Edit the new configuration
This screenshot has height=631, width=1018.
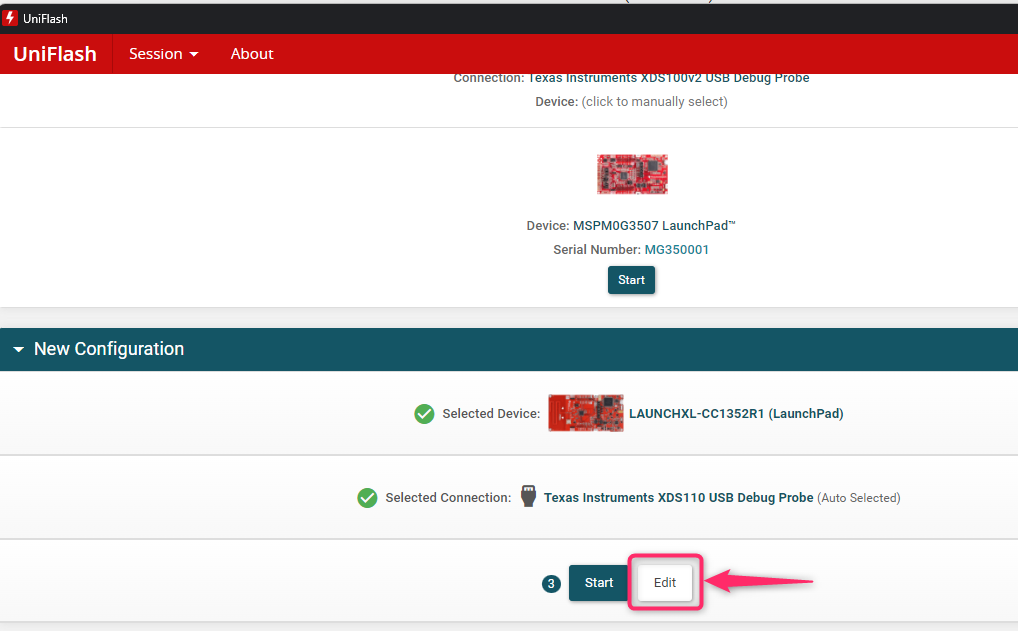pyautogui.click(x=665, y=583)
